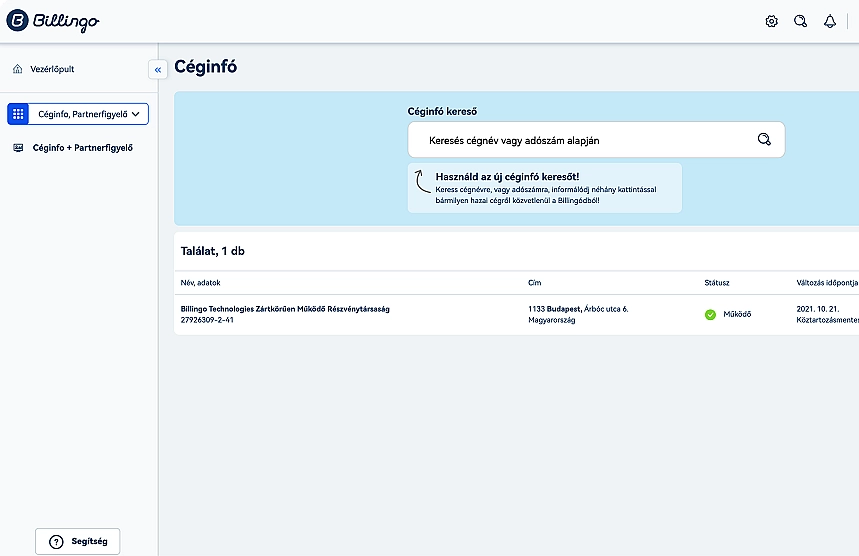Click the house icon beside Vezérlőpult

tap(18, 69)
